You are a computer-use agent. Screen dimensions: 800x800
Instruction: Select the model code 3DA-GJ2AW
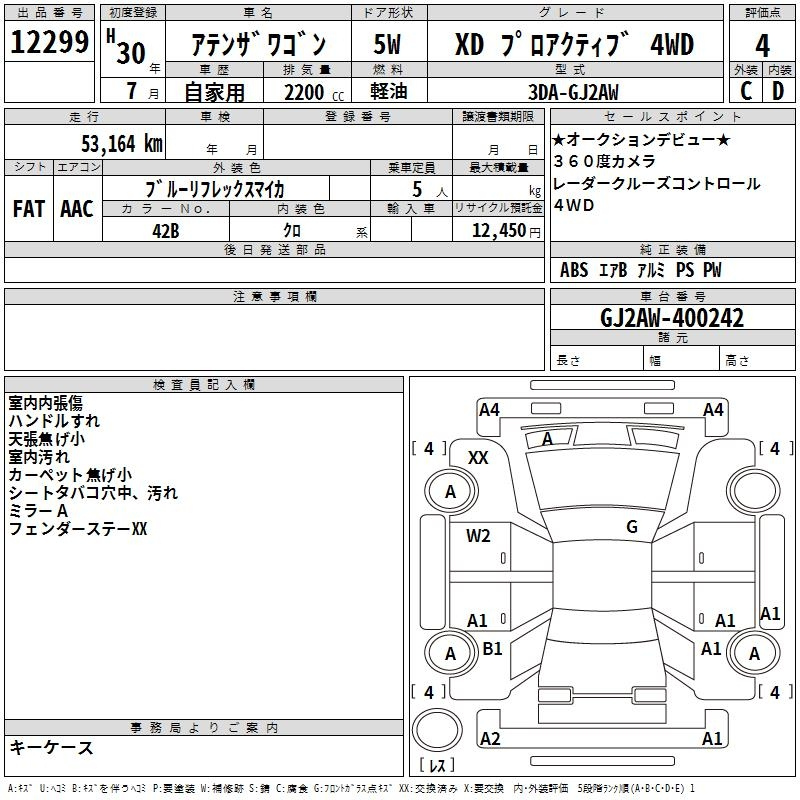(573, 92)
